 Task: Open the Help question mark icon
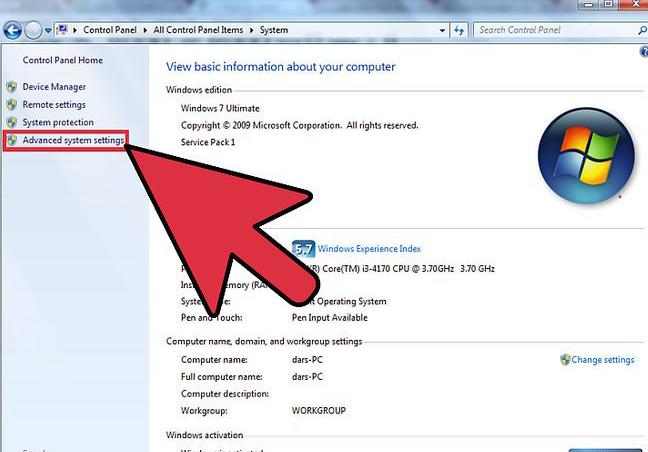[644, 52]
